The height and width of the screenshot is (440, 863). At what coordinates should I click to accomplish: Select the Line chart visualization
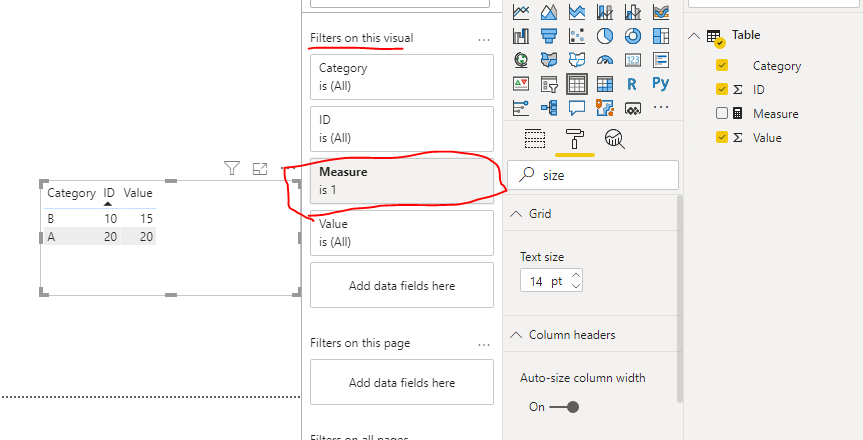(x=521, y=11)
